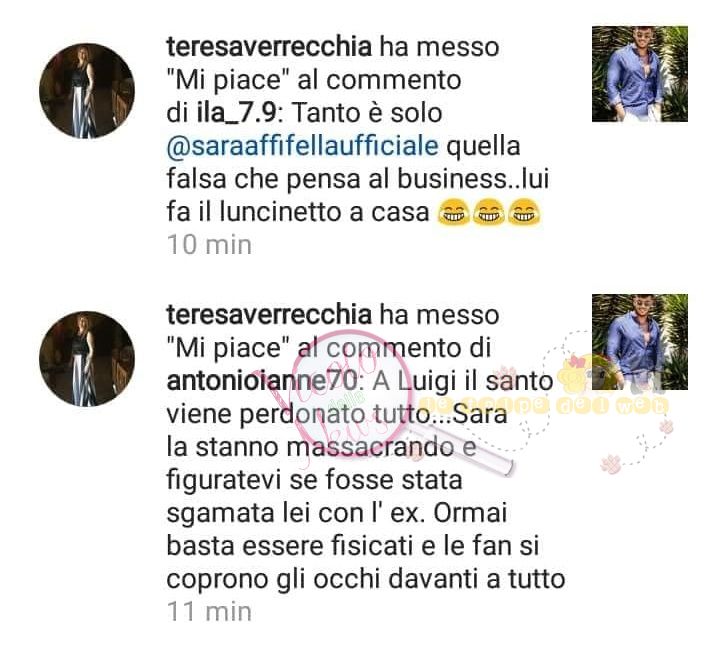
Task: Open the @saraaffifellaufficiale mention
Action: tap(302, 147)
